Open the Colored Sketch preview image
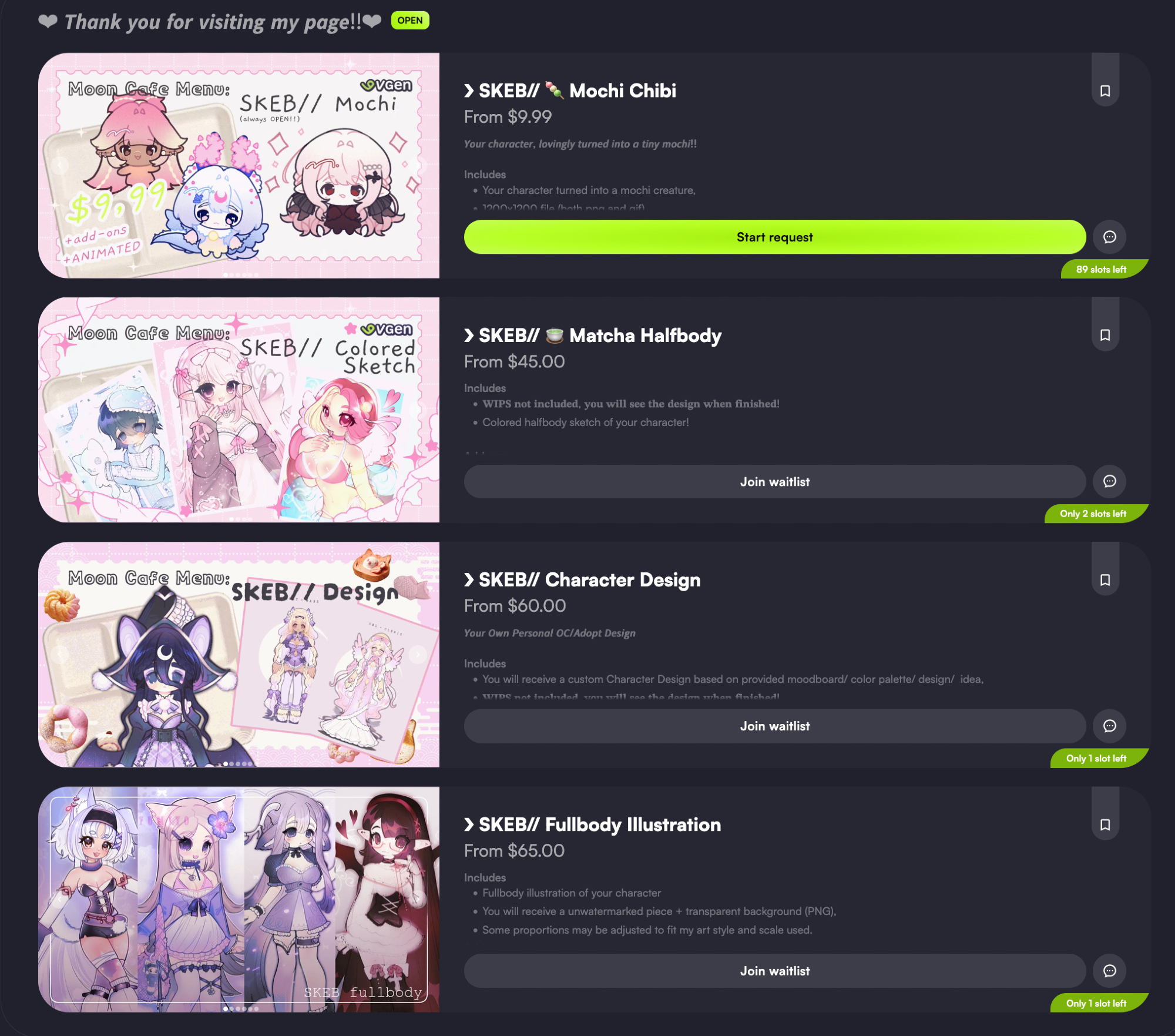Screen dimensions: 1175x1036 (239, 410)
